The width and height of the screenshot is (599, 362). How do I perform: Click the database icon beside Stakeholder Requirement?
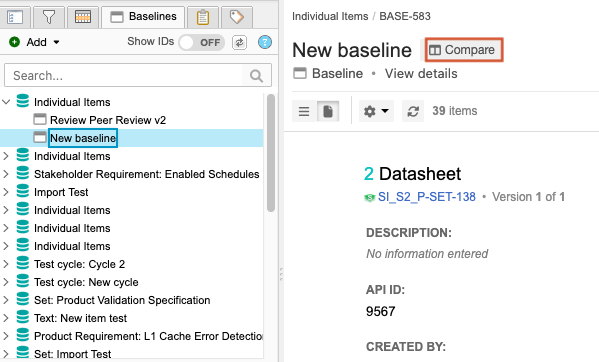point(23,173)
